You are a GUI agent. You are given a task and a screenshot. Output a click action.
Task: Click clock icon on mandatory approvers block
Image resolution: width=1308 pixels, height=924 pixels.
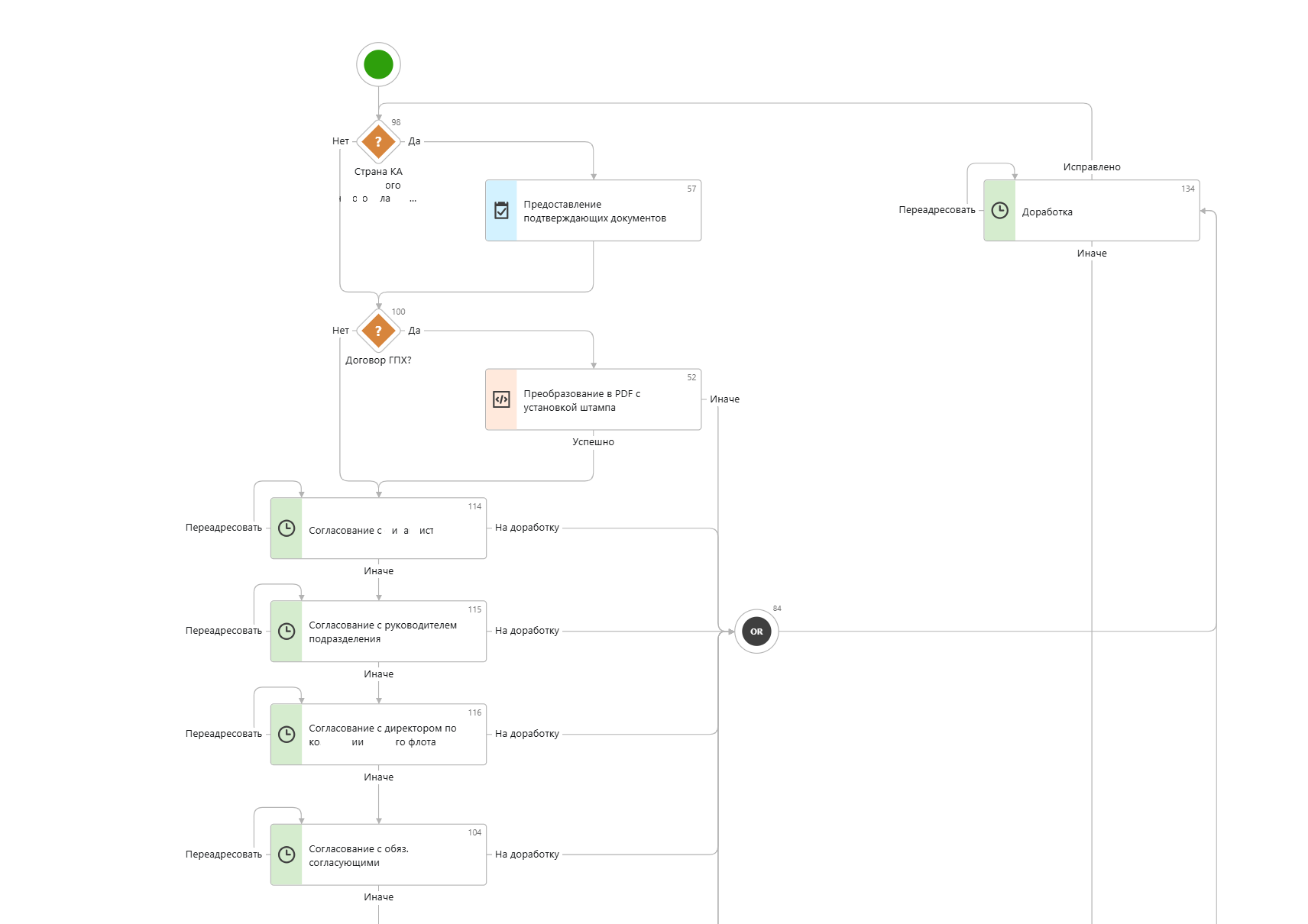[287, 855]
